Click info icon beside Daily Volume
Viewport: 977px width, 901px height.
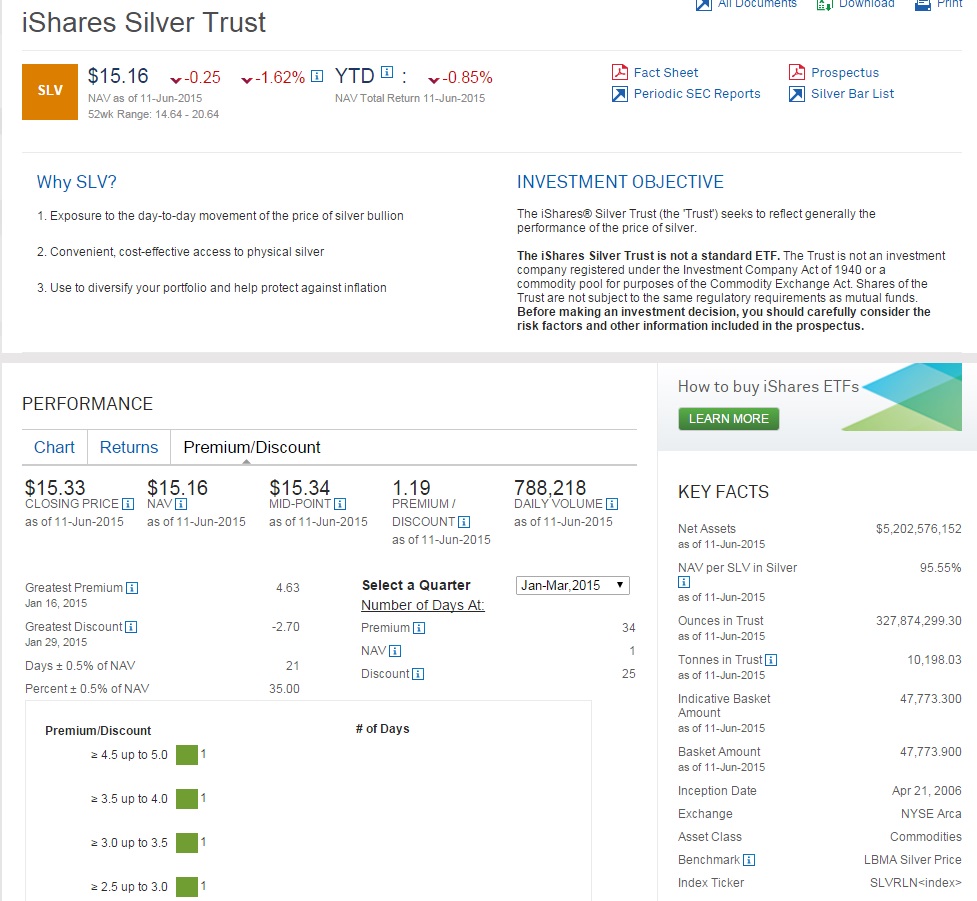(x=612, y=504)
